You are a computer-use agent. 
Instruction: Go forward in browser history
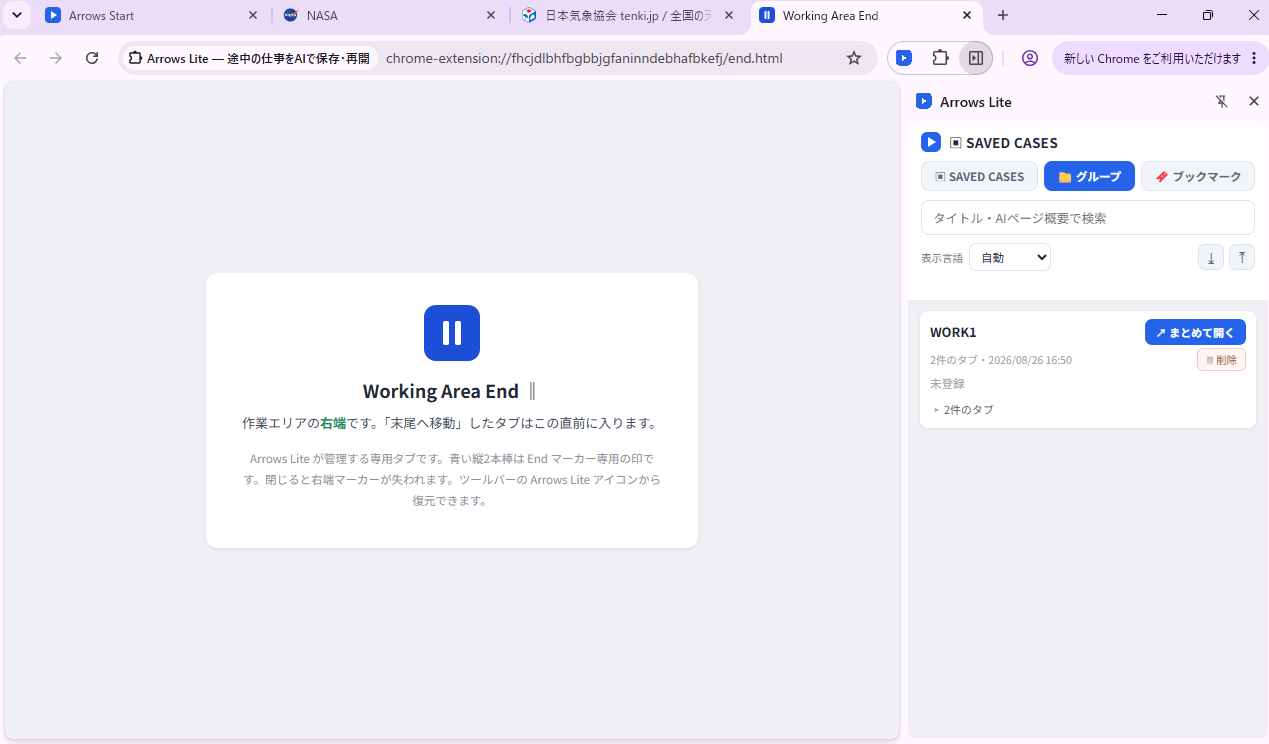tap(56, 58)
